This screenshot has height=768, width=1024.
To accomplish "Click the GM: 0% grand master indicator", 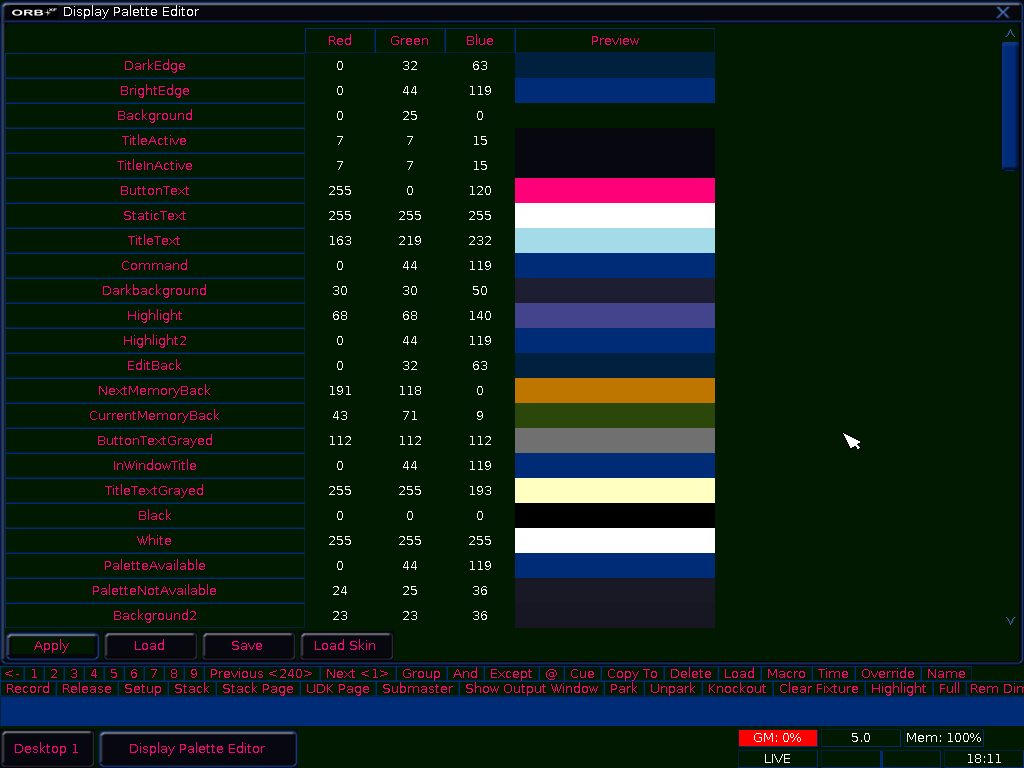I will click(x=778, y=738).
